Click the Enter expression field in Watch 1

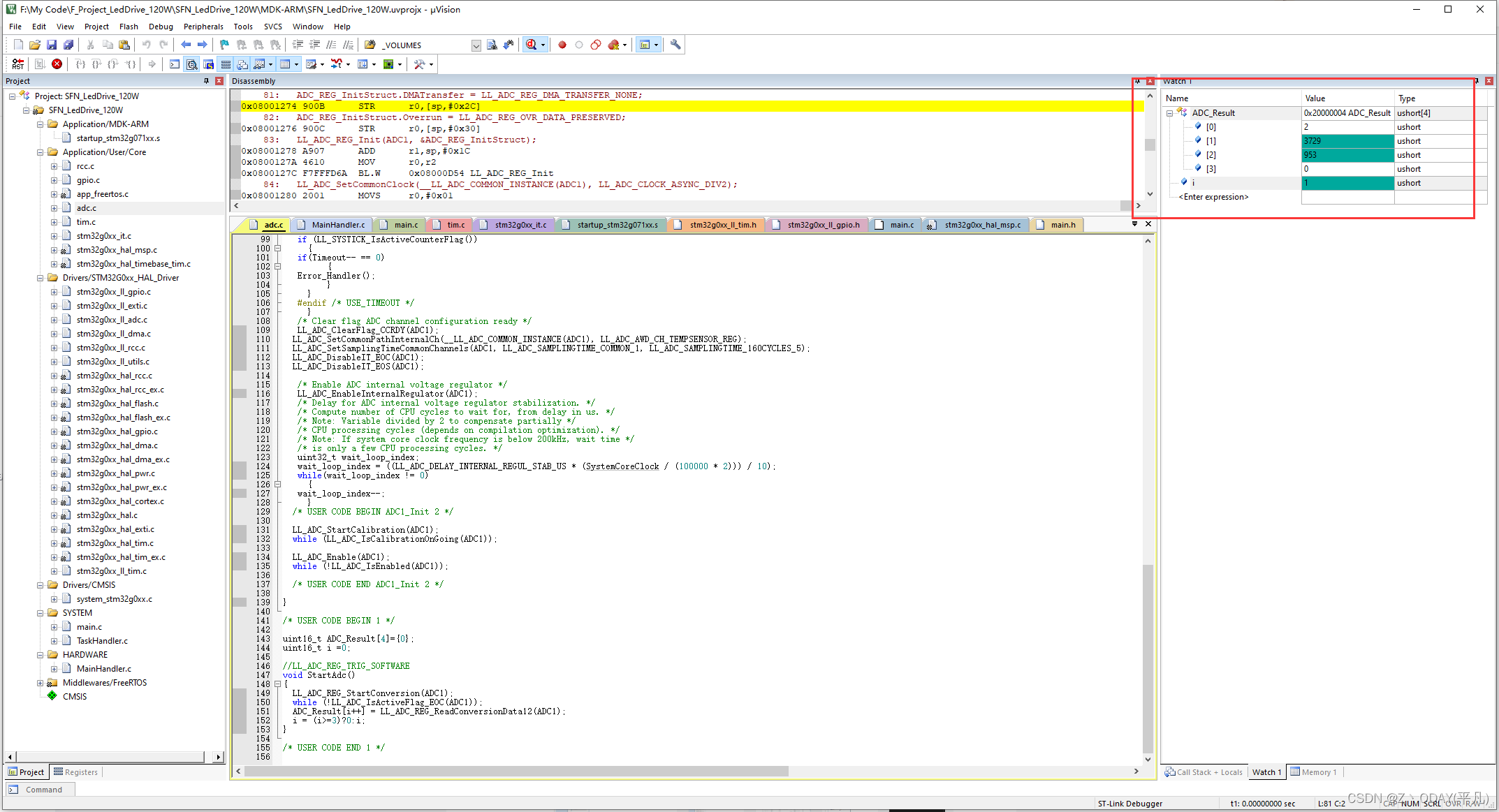pyautogui.click(x=1214, y=196)
